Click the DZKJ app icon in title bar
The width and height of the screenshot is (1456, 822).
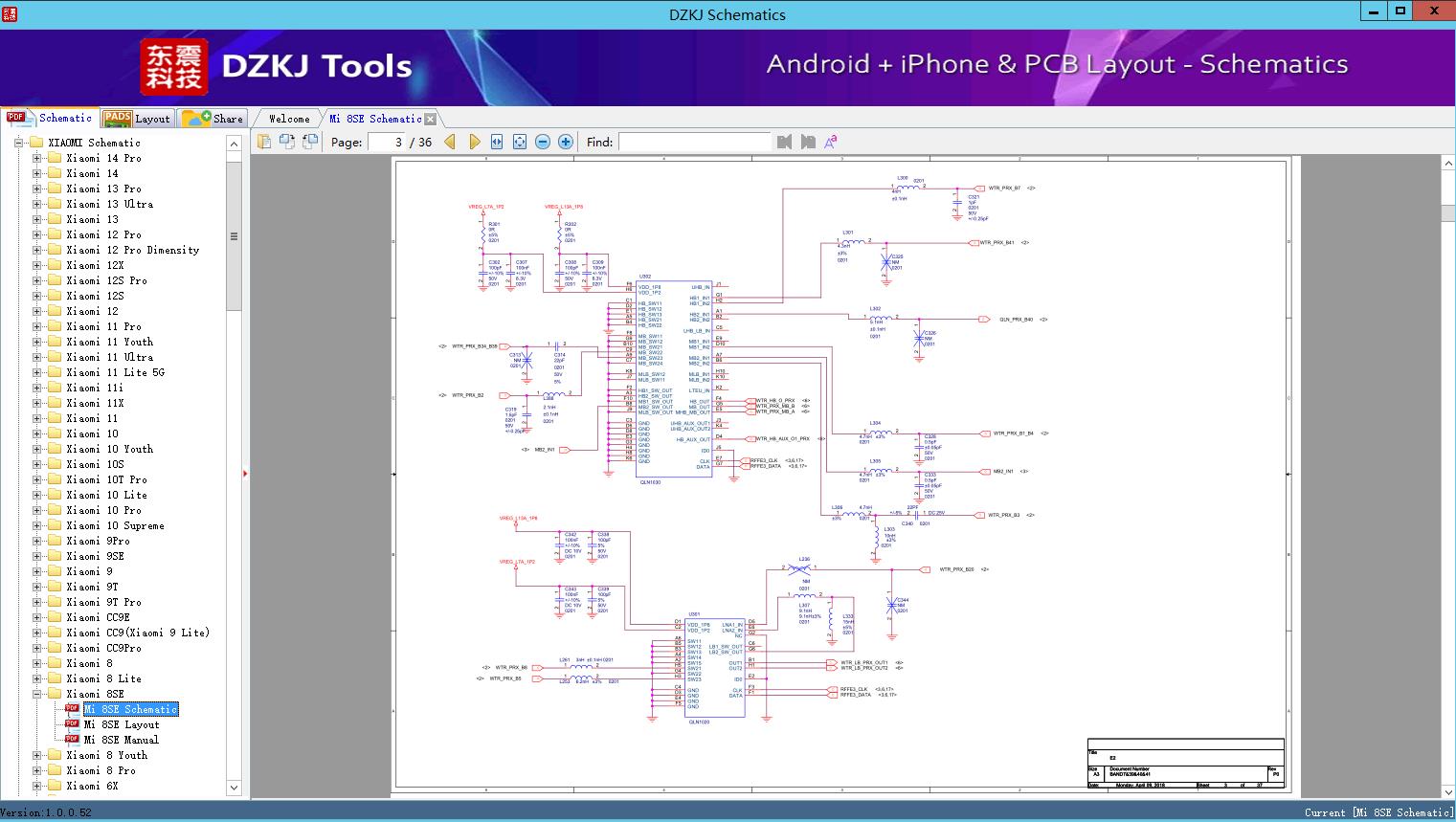10,13
